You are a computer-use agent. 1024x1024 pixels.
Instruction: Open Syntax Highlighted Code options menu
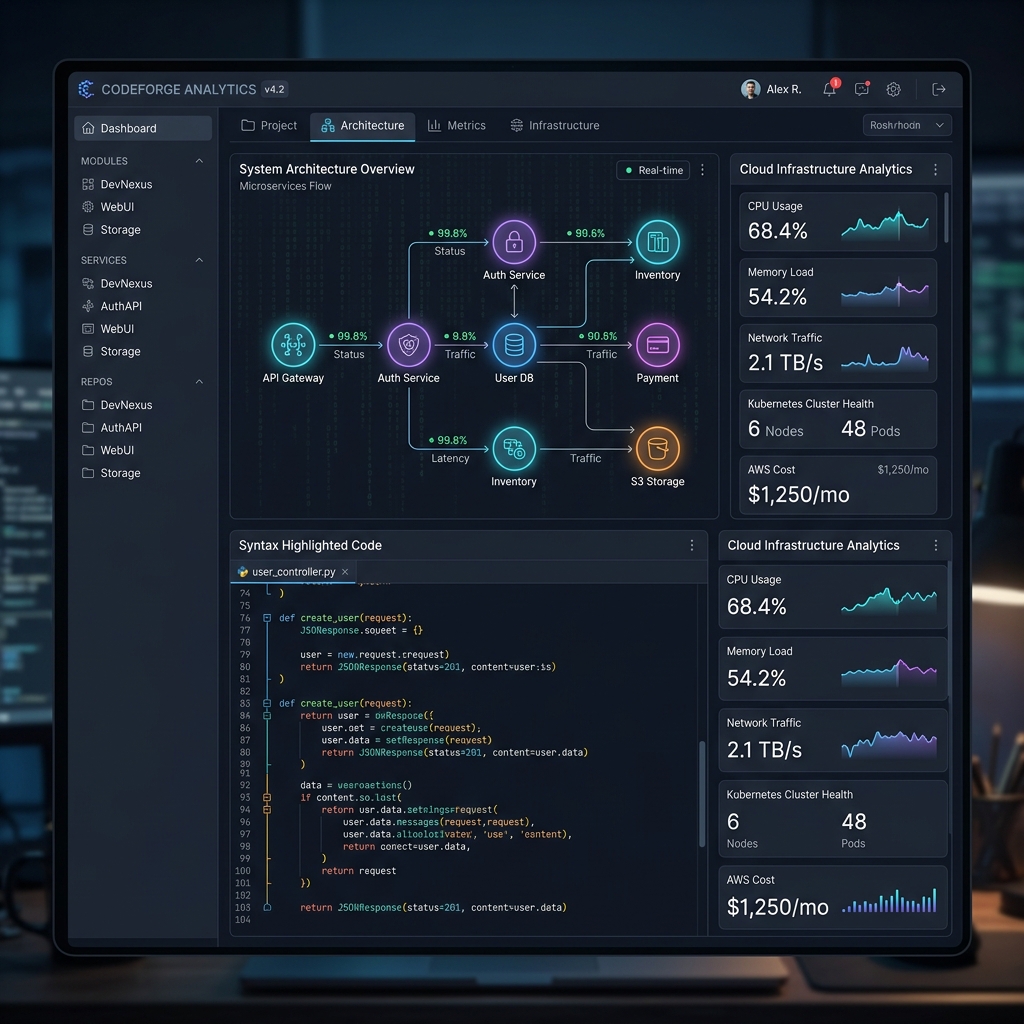coord(692,545)
